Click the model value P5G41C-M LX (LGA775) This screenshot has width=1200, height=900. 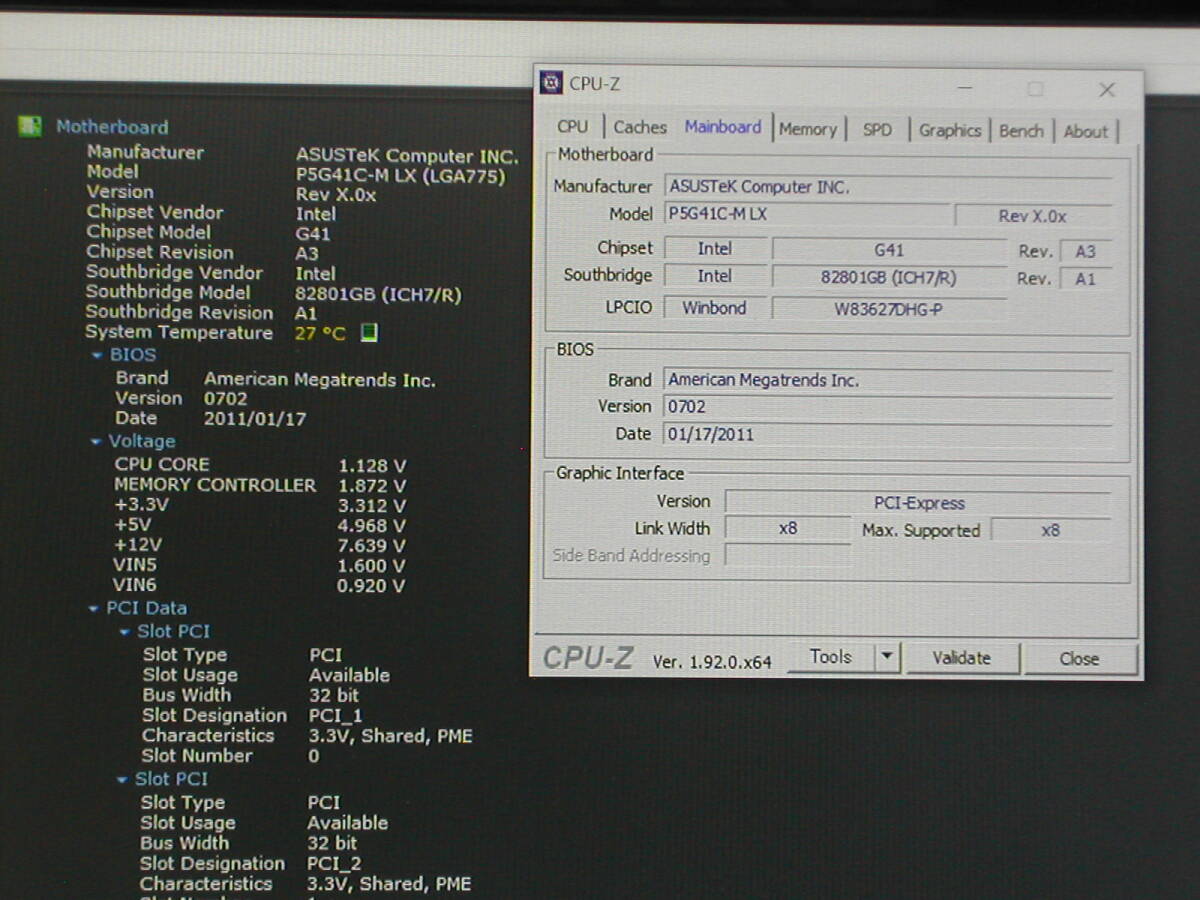[x=401, y=176]
